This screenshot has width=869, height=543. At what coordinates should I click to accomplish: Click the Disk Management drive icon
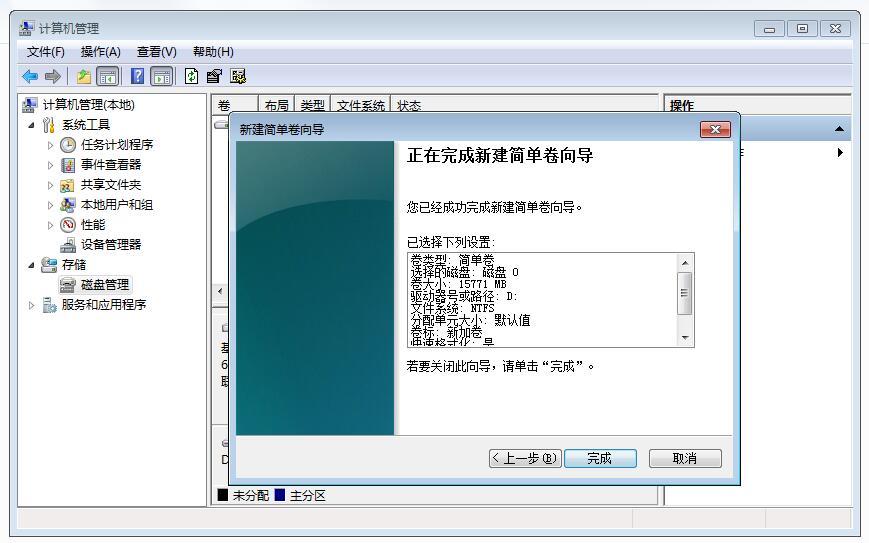coord(68,285)
